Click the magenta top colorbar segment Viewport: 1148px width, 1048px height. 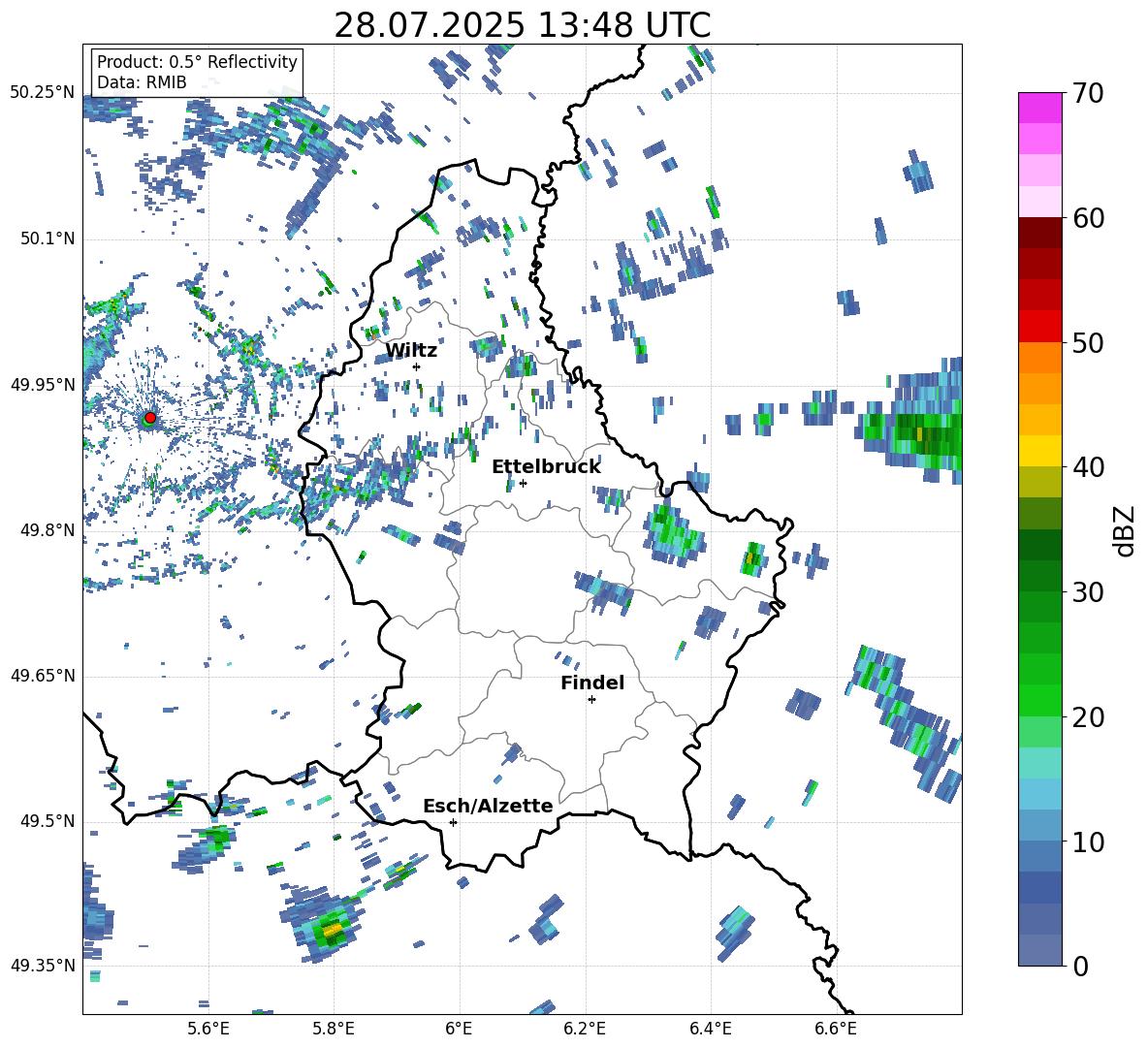[x=1039, y=108]
